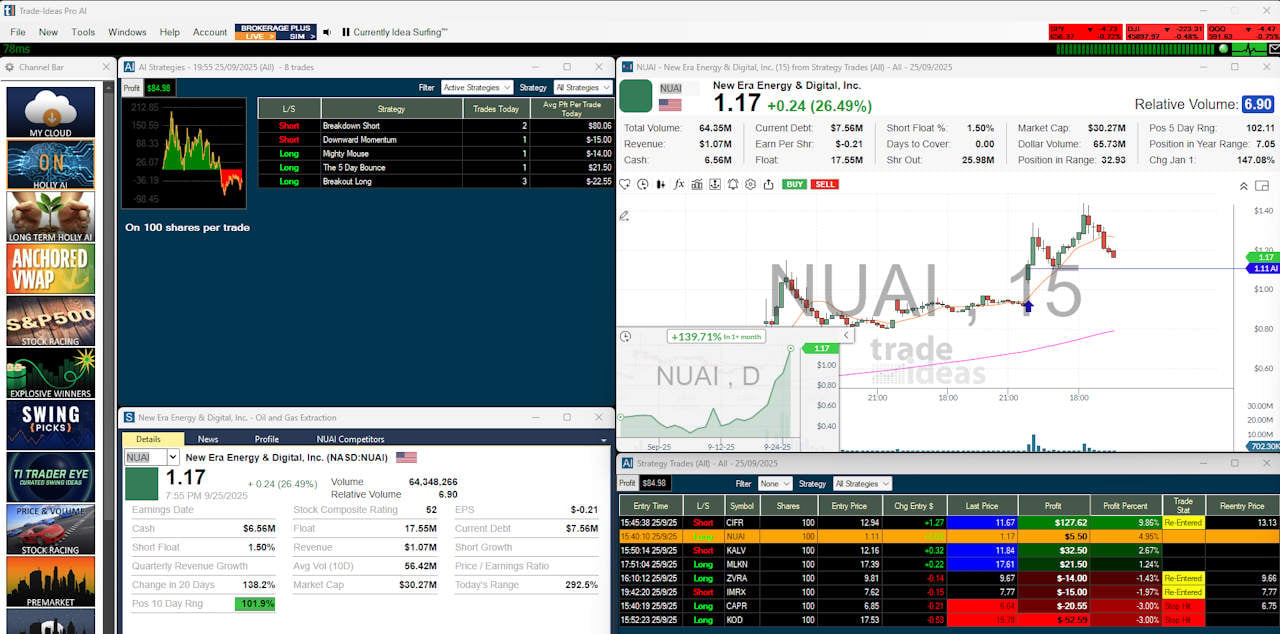
Task: Open the New menu
Action: tap(48, 32)
